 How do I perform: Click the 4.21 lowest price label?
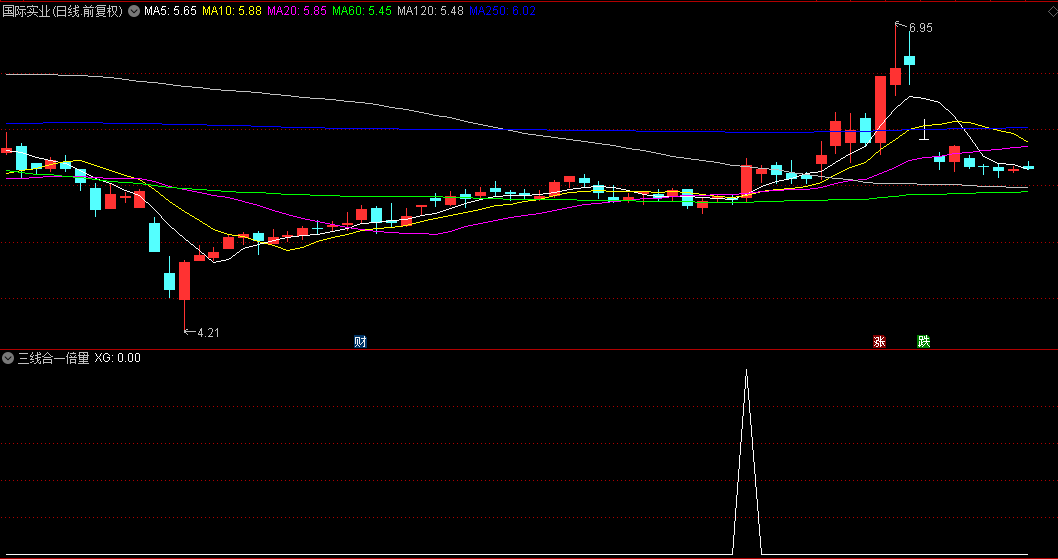click(207, 333)
